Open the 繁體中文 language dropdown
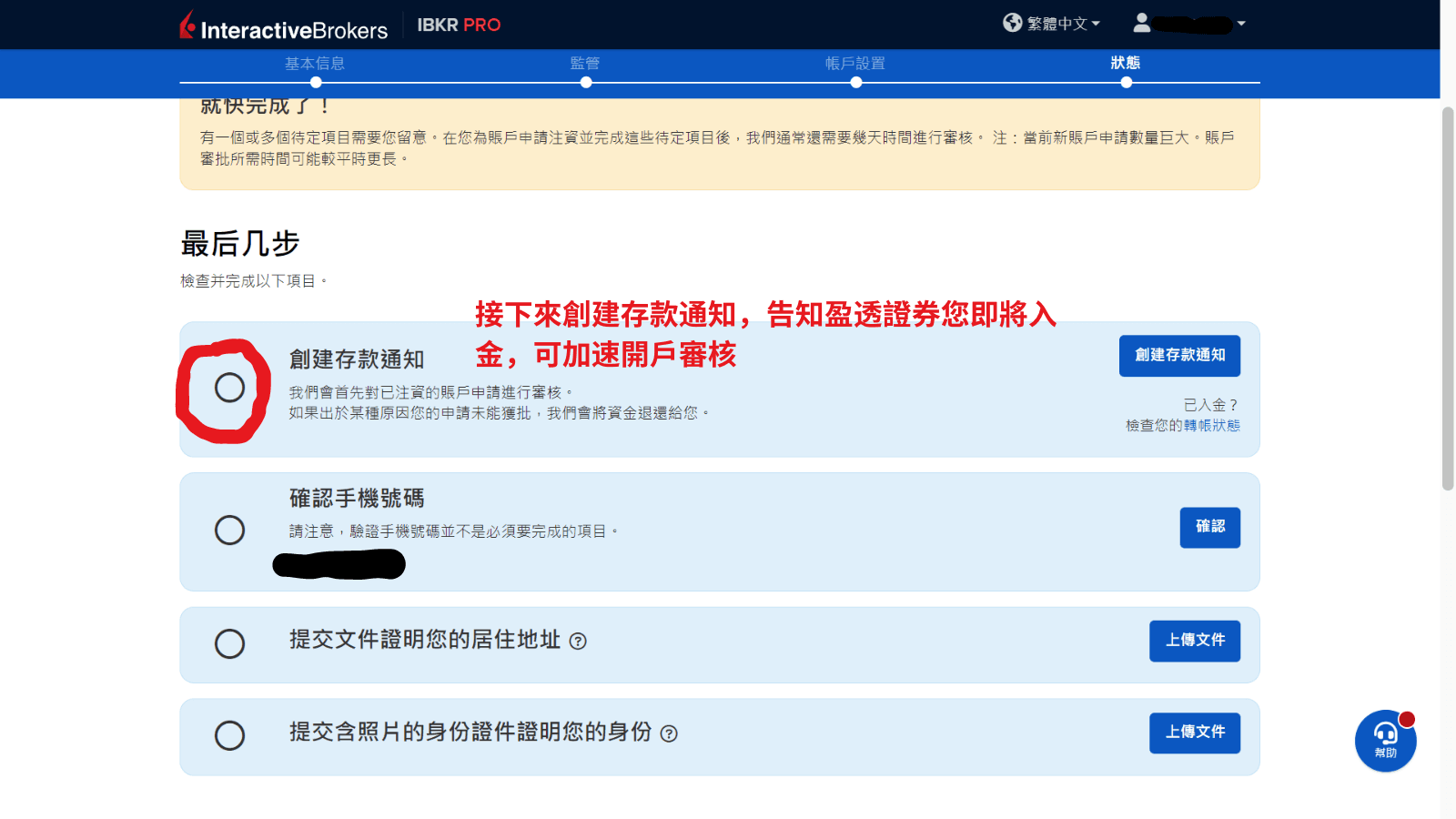The image size is (1456, 819). (1060, 24)
